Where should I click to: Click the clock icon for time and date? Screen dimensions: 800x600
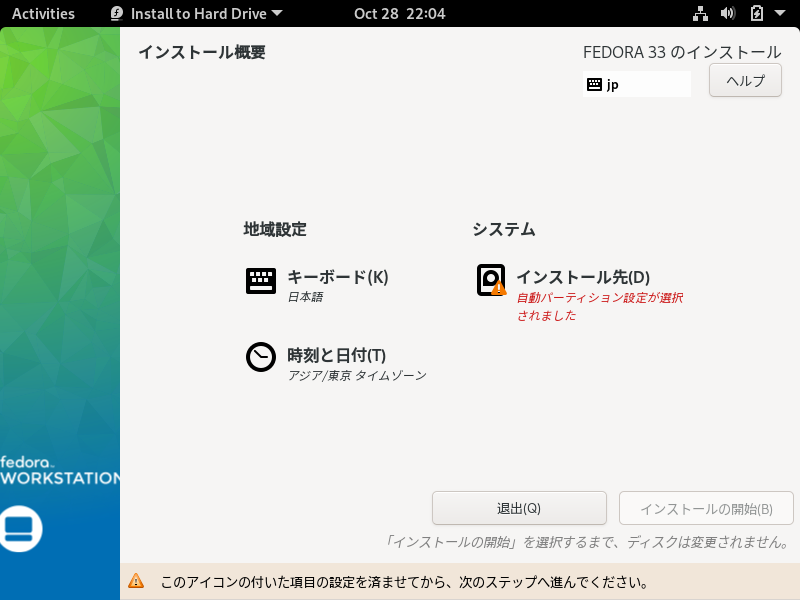point(261,357)
